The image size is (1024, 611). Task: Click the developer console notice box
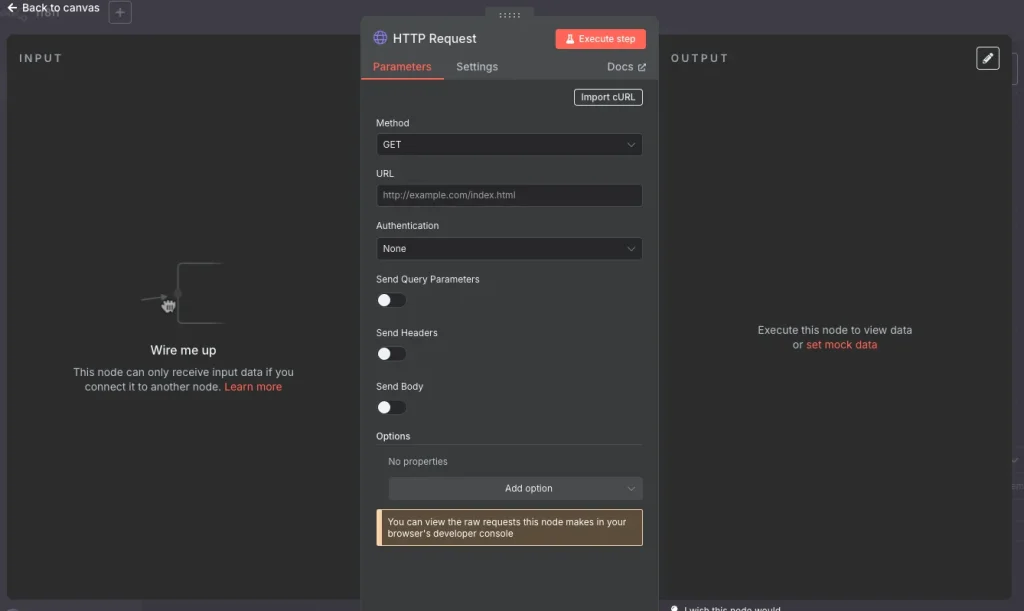(509, 527)
